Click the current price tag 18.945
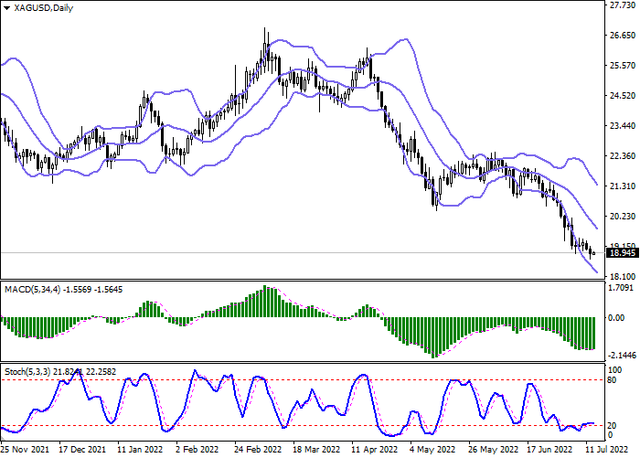640x457 pixels. [622, 253]
